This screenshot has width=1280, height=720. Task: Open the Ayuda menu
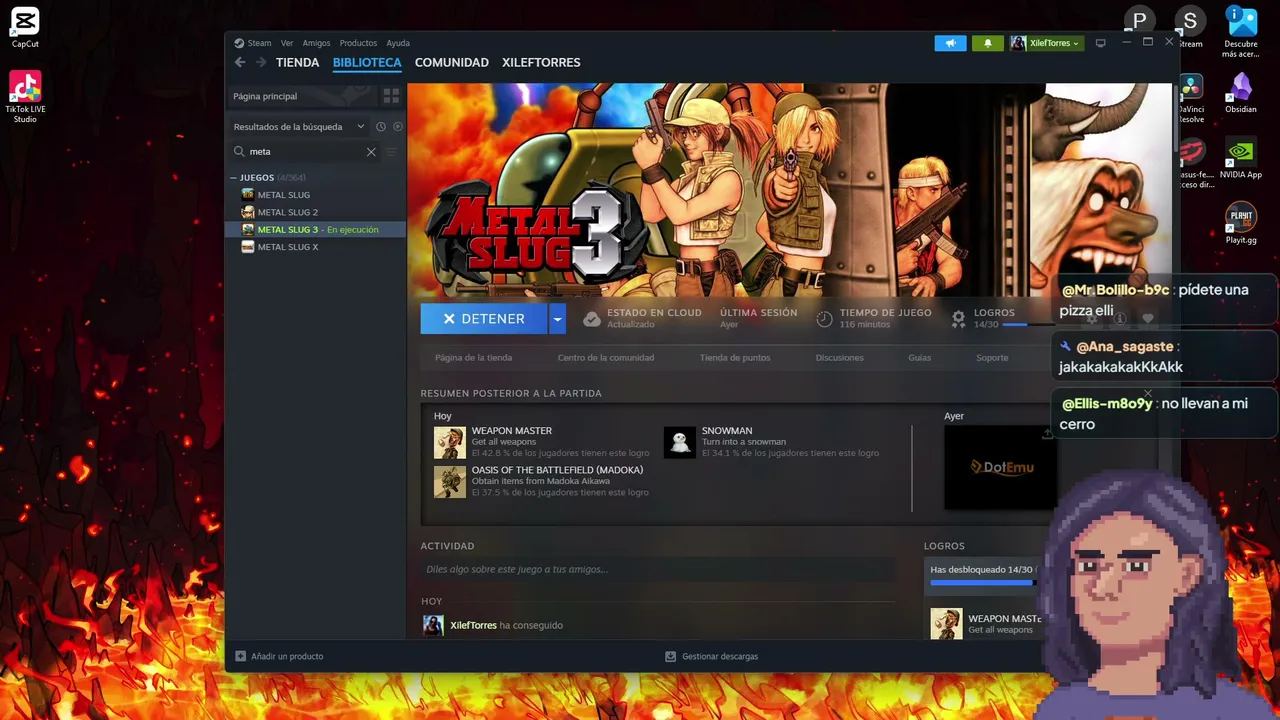click(398, 43)
